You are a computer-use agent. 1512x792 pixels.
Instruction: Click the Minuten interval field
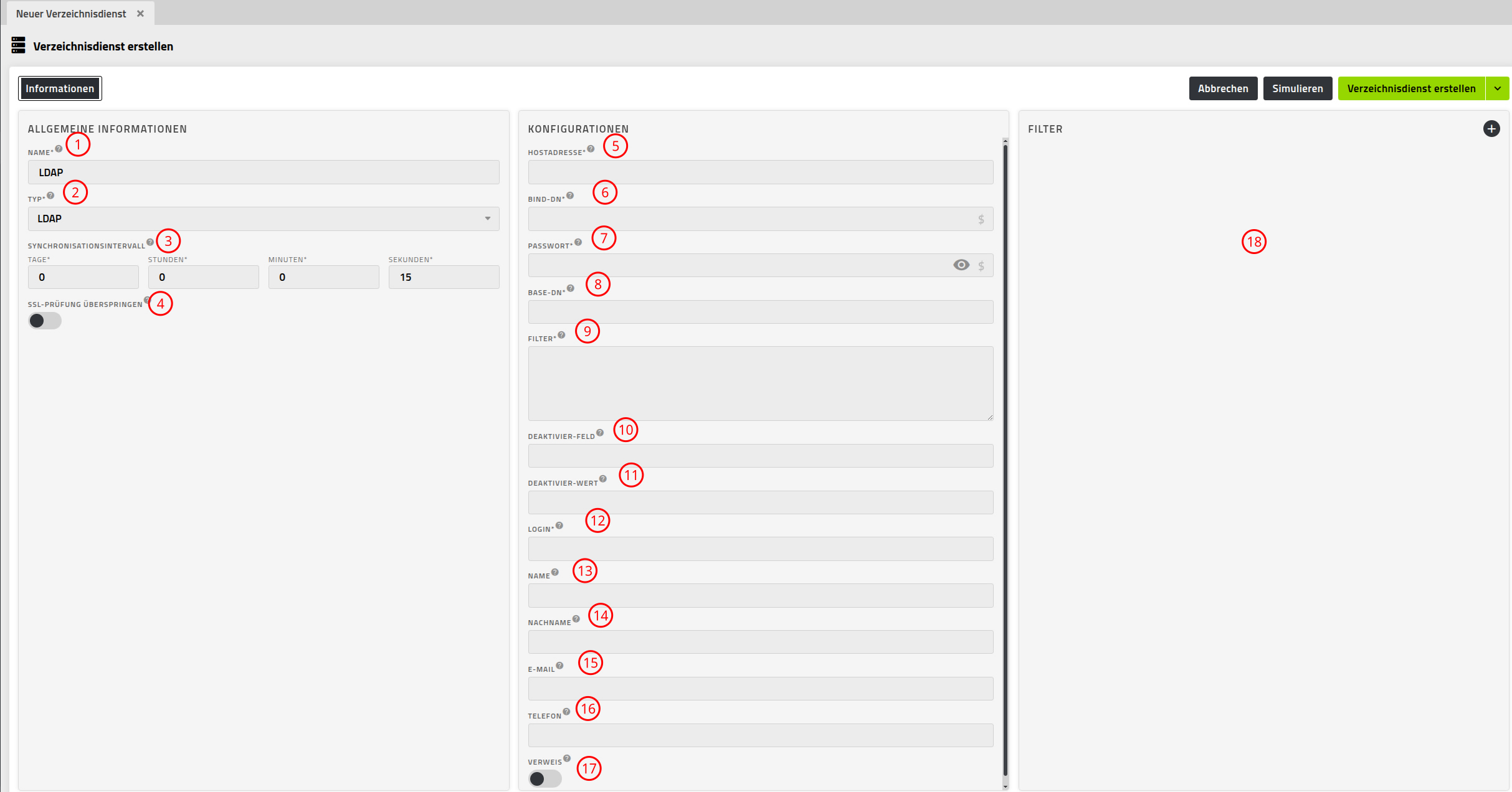[324, 277]
